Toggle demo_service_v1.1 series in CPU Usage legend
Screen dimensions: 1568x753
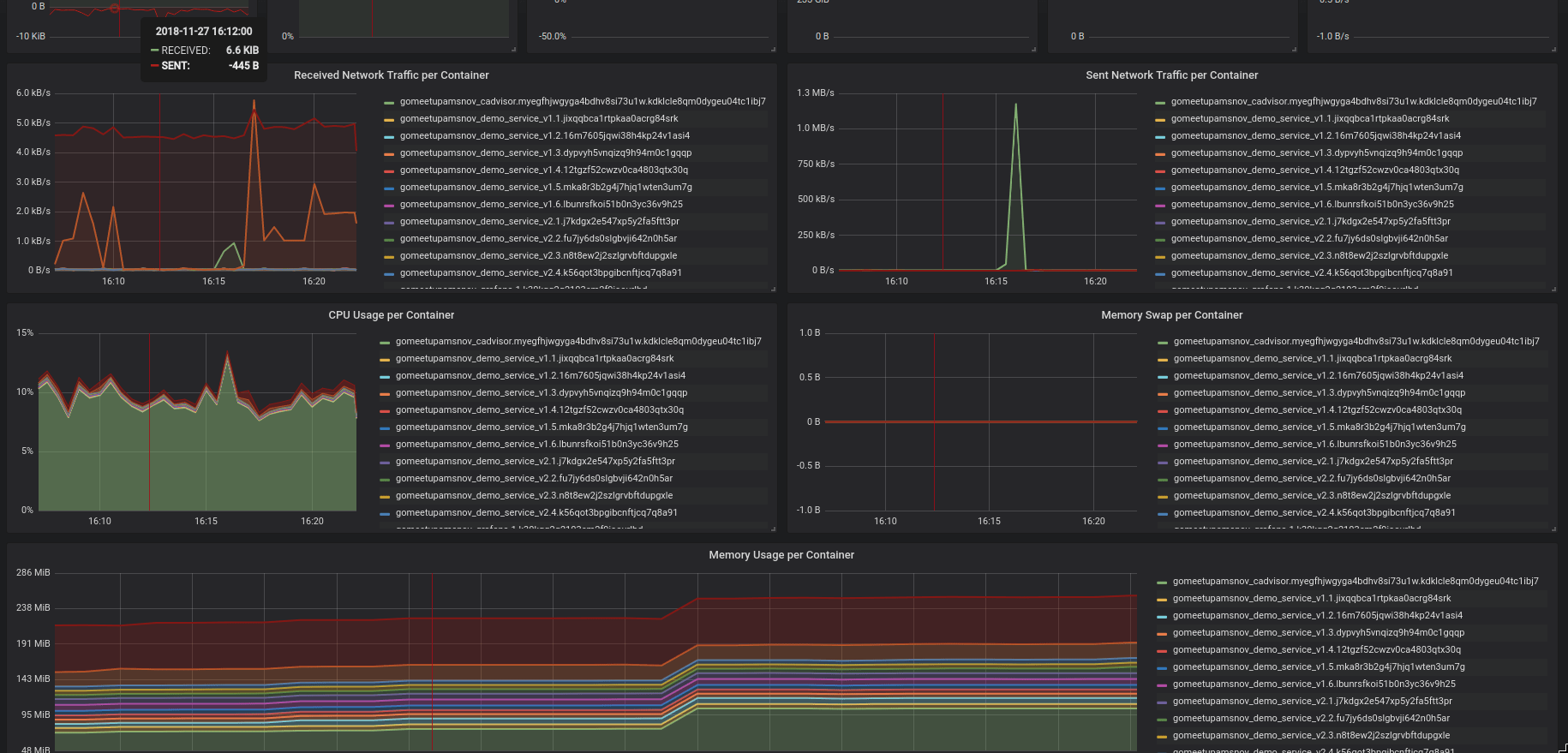[x=535, y=358]
